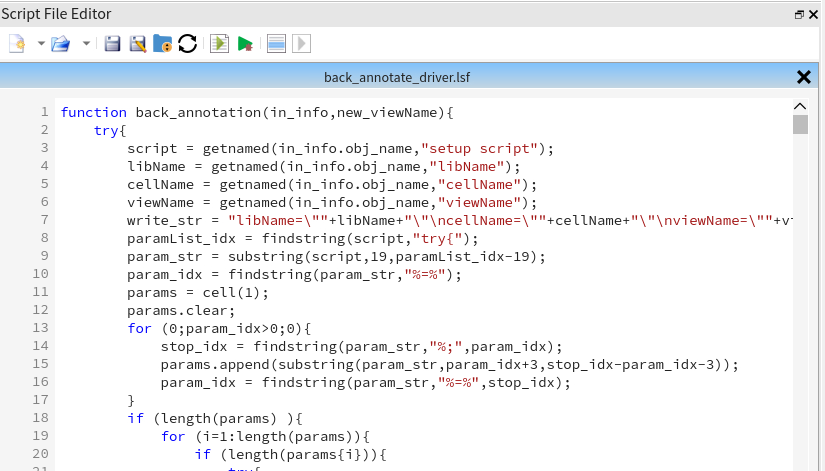This screenshot has height=471, width=825.
Task: Click 'paramList_idx' on line 8
Action: 181,238
